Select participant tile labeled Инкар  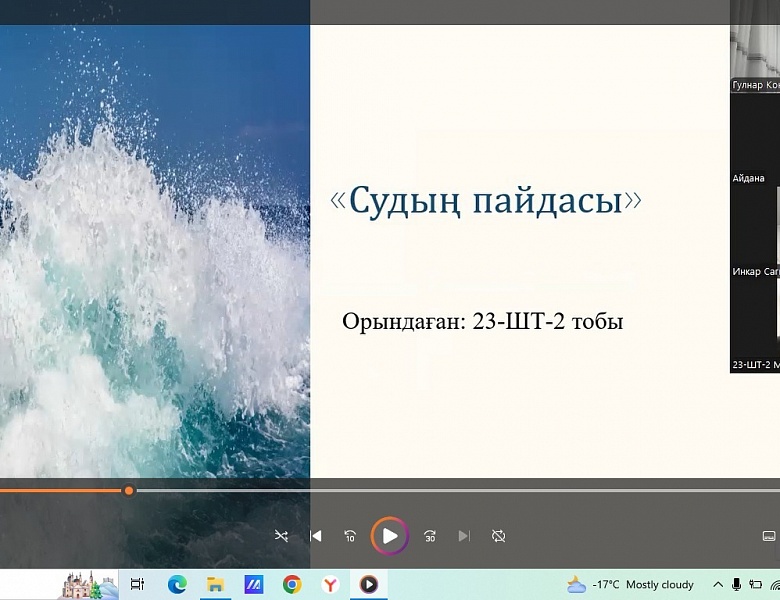(755, 232)
